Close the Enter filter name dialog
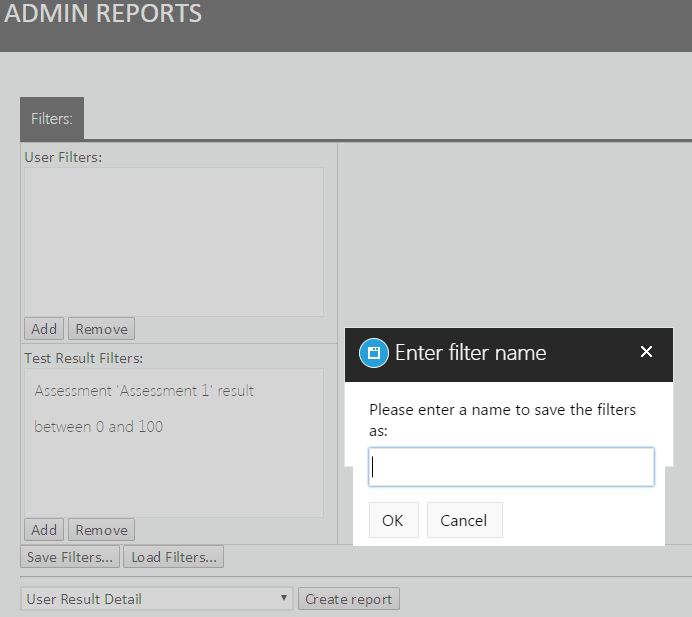692x617 pixels. pos(646,352)
